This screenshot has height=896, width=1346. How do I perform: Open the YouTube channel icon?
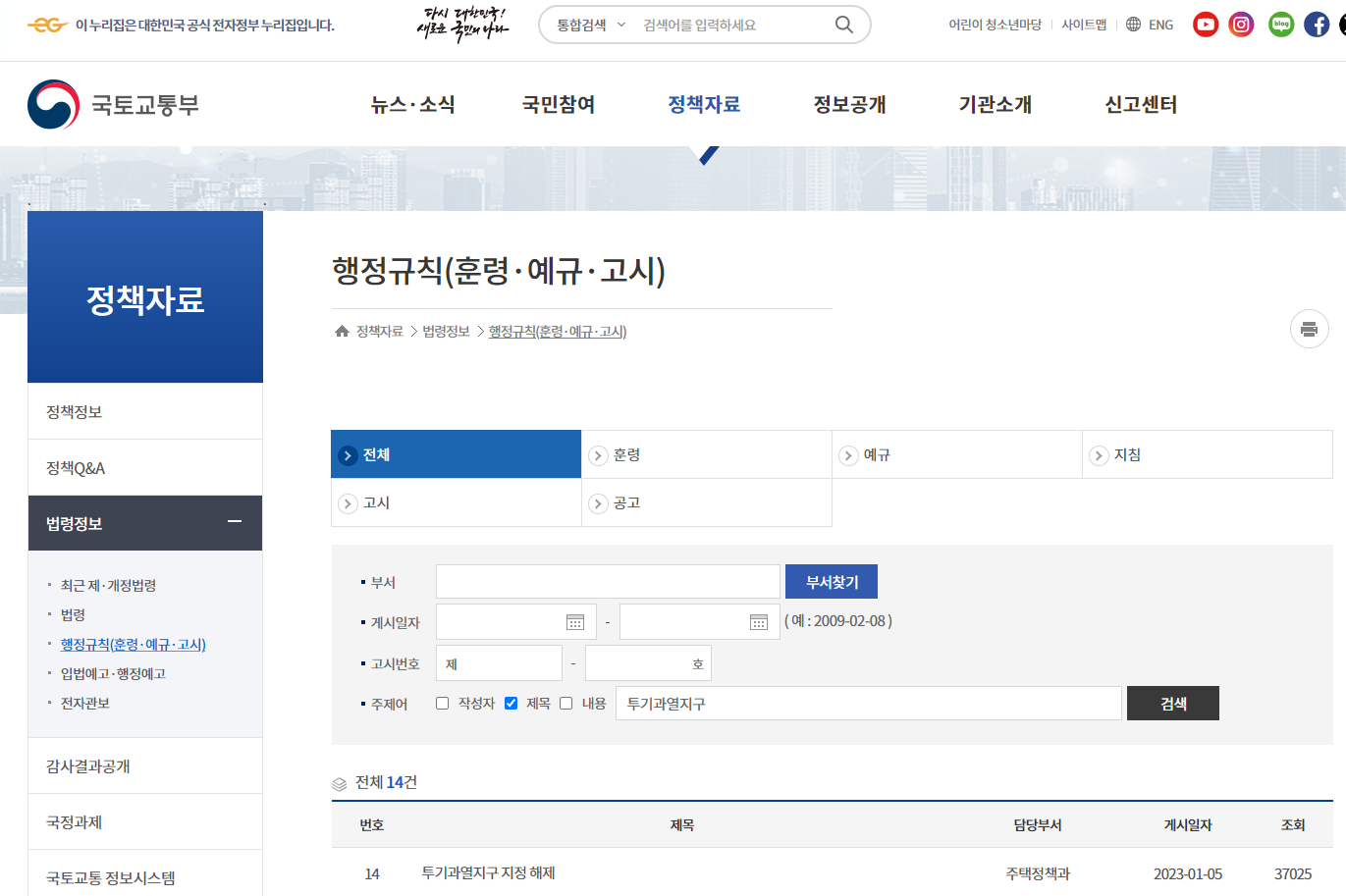coord(1206,25)
